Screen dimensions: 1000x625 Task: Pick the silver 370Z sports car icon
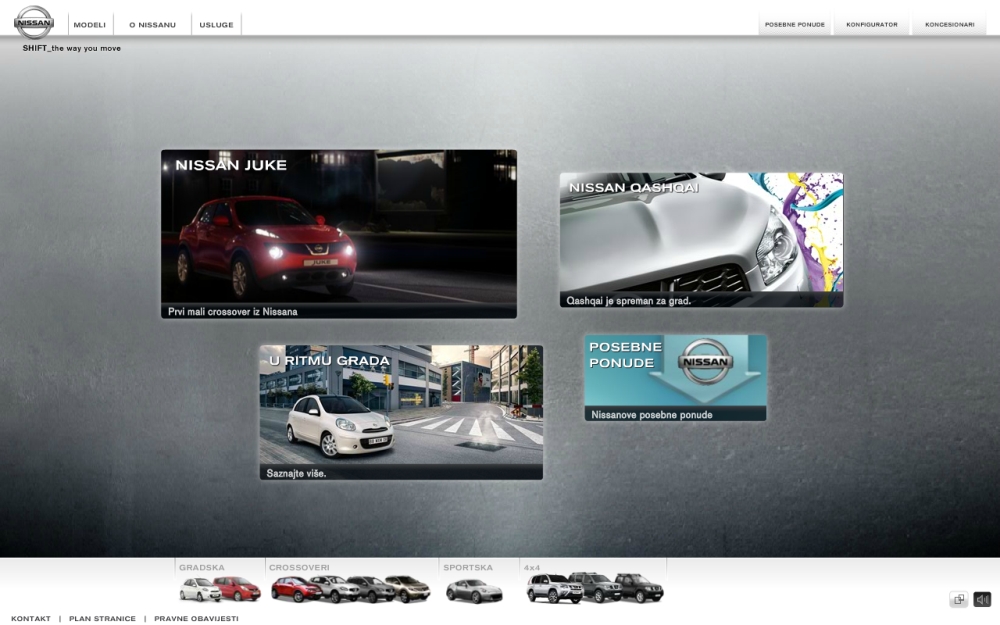click(474, 591)
